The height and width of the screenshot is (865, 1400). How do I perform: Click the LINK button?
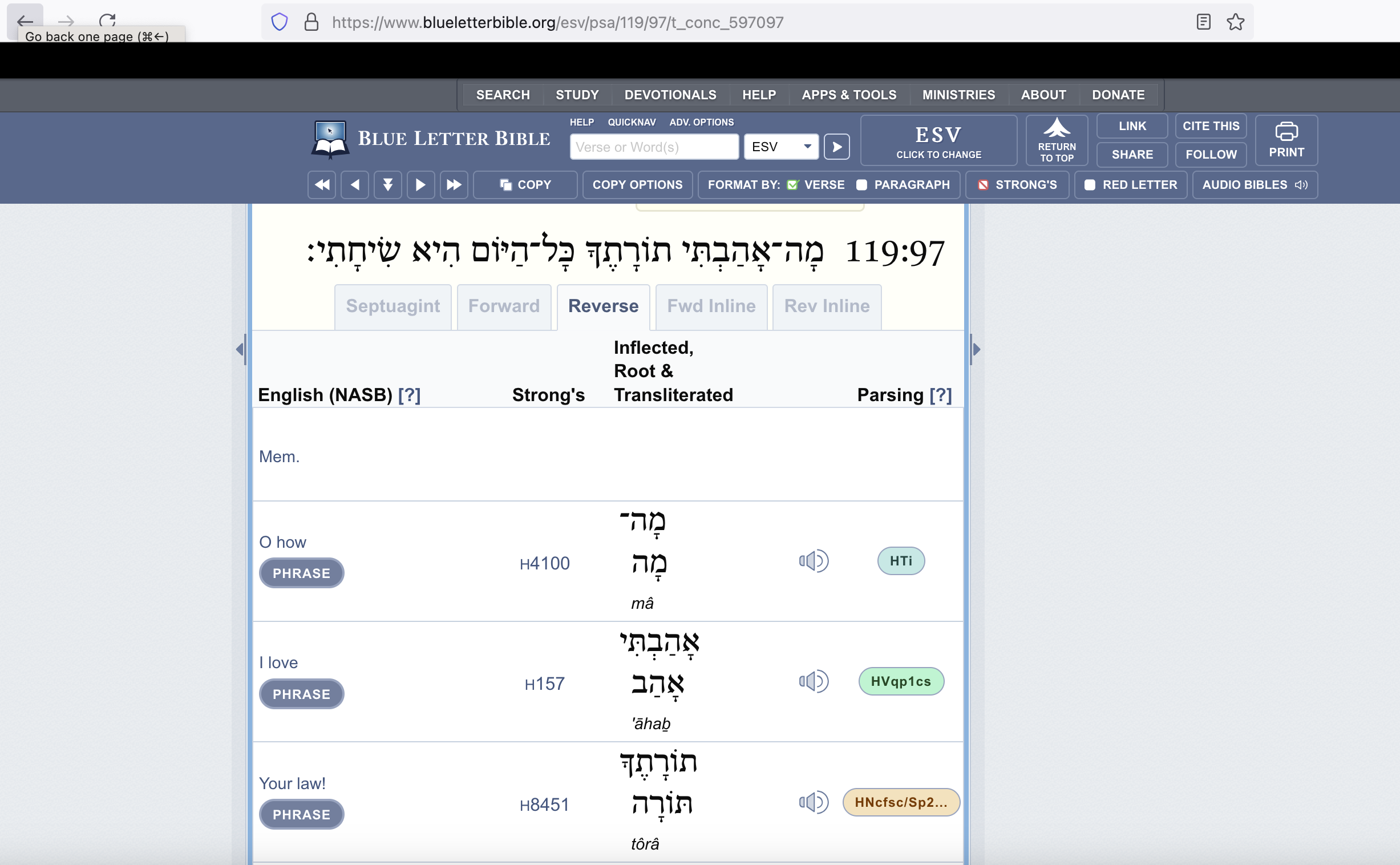(x=1132, y=126)
